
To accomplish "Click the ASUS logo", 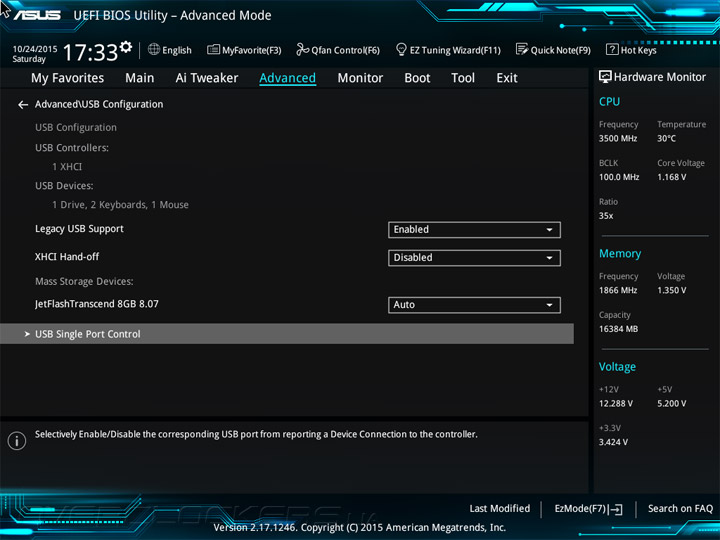I will pos(37,15).
